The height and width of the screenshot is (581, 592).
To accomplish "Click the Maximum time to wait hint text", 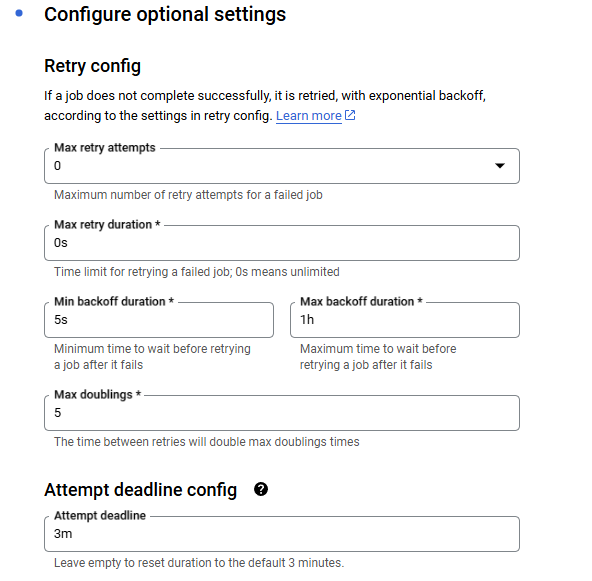I will tap(378, 357).
